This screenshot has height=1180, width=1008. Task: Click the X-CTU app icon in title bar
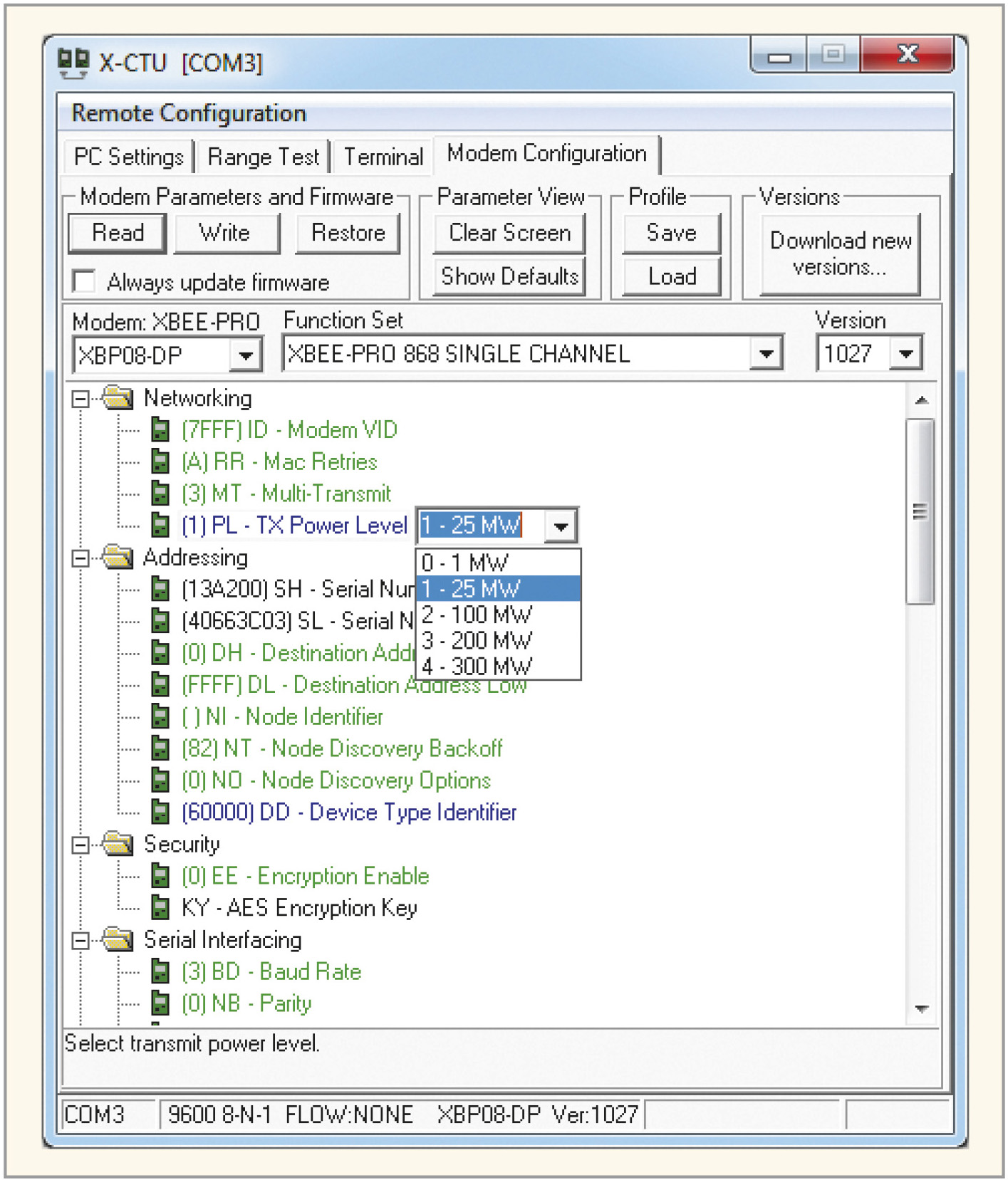(73, 63)
